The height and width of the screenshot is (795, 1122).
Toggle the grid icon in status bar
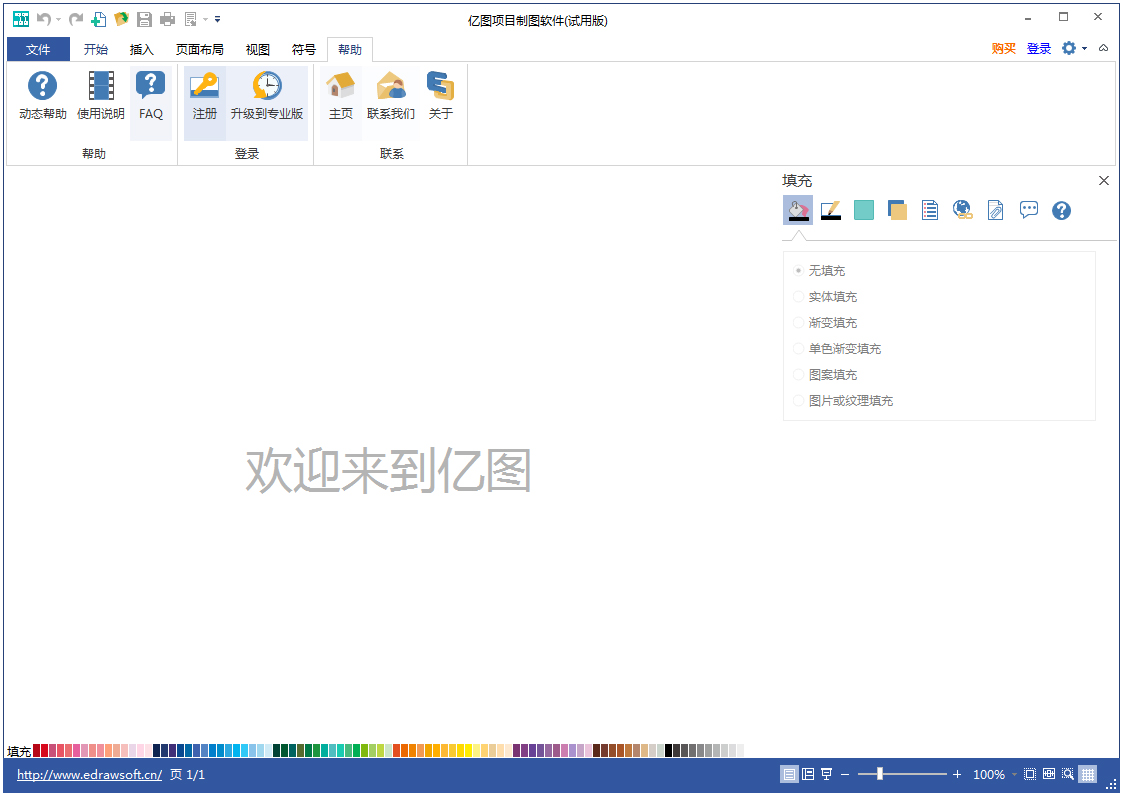point(1088,774)
